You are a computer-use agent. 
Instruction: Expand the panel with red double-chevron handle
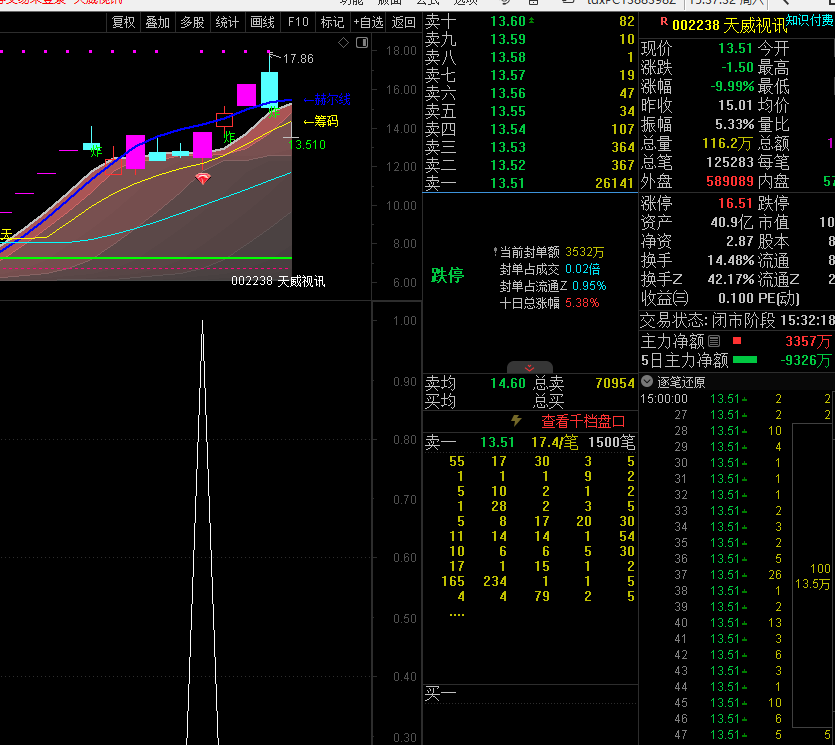pyautogui.click(x=530, y=368)
